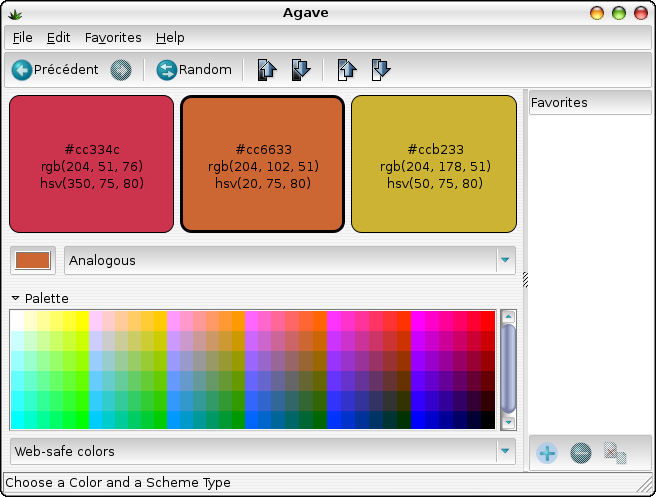Viewport: 656px width, 497px height.
Task: Select the #ccb233 yellow swatch
Action: [x=434, y=164]
